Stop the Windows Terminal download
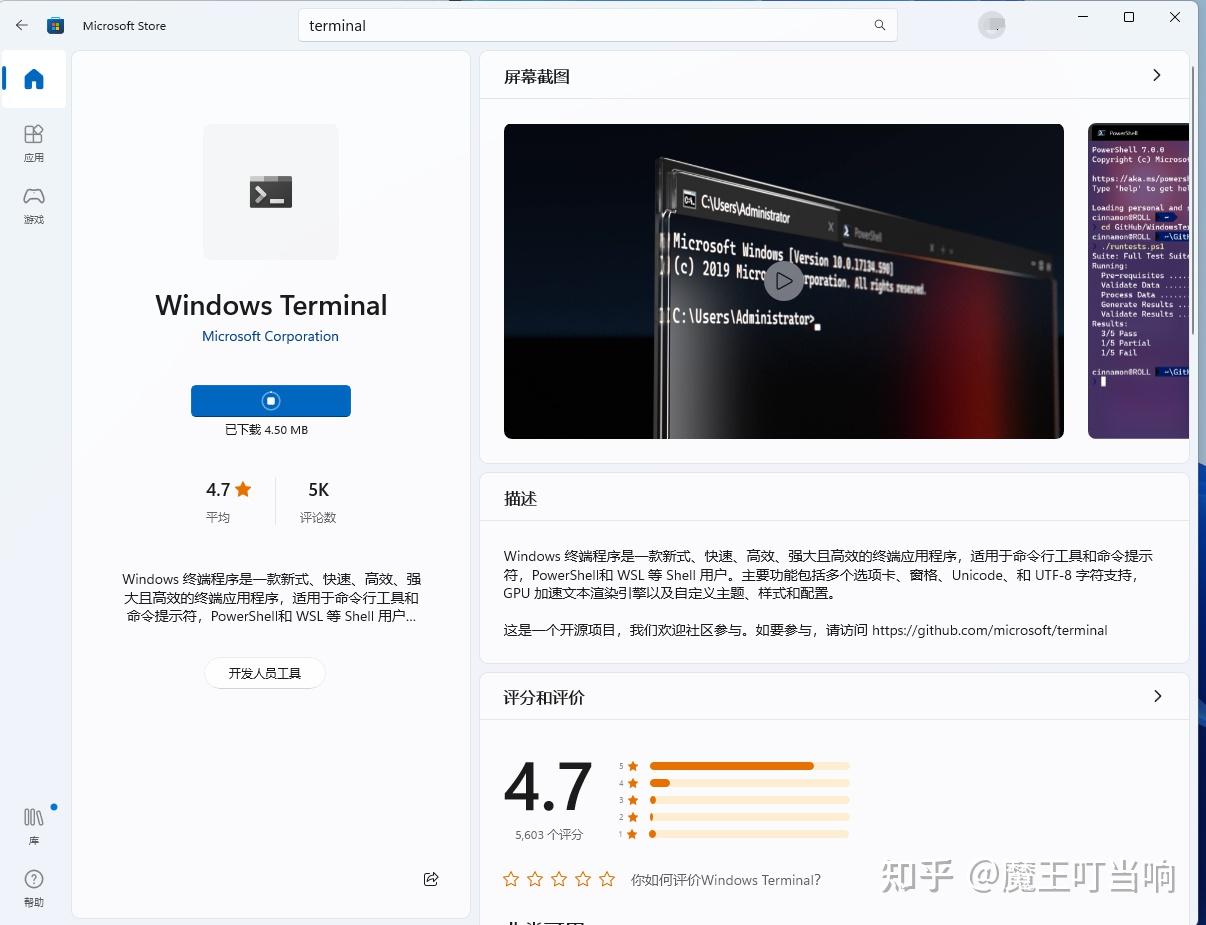 tap(270, 400)
